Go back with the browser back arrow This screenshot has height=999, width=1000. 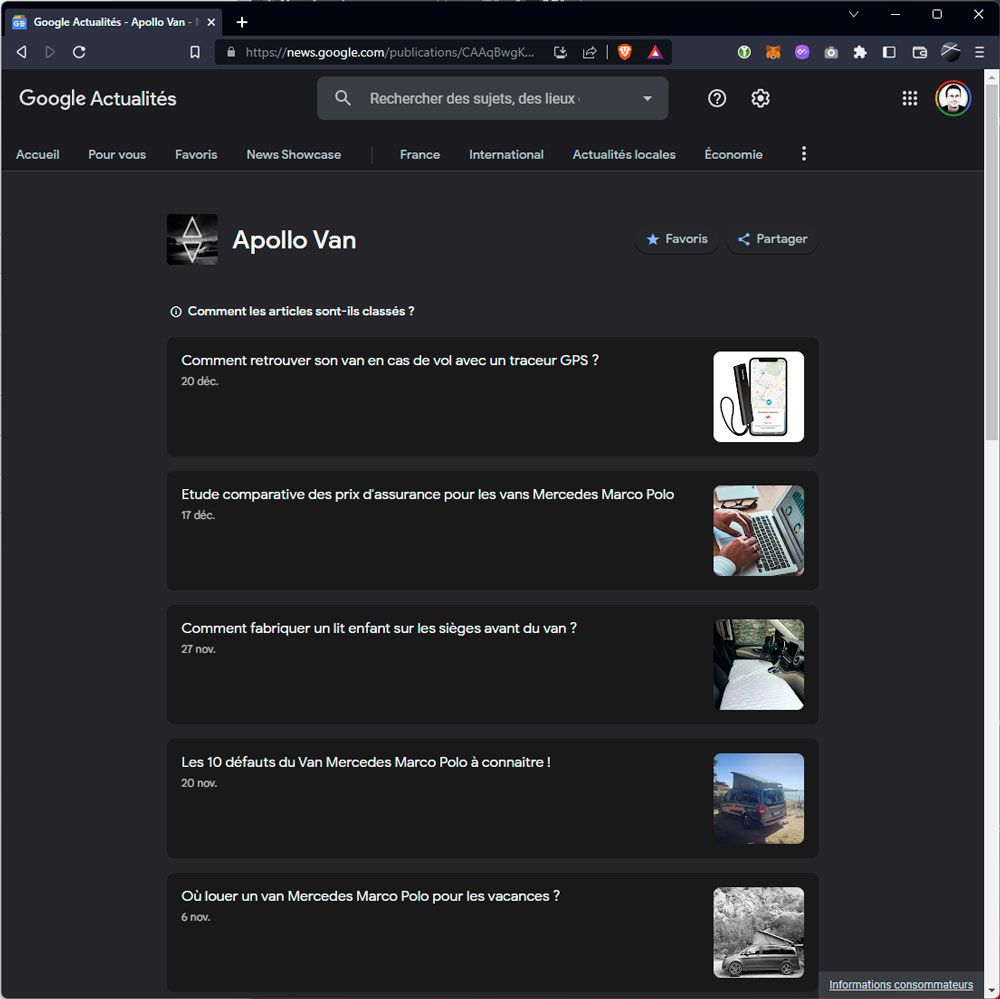(x=22, y=52)
